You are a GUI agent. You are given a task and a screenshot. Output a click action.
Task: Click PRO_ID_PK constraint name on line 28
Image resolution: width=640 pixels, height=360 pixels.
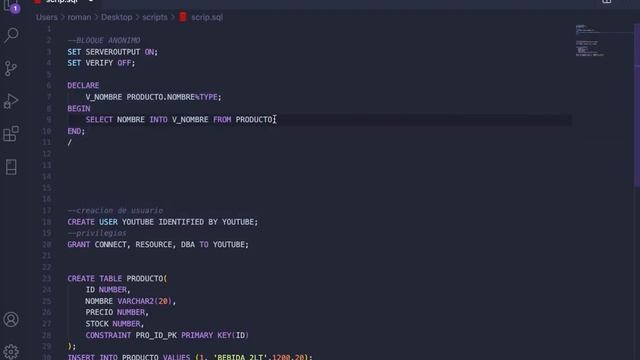[x=156, y=335]
